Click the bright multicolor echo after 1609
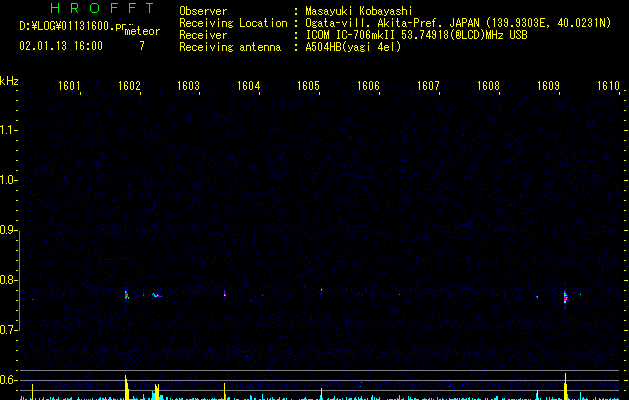 pos(565,298)
